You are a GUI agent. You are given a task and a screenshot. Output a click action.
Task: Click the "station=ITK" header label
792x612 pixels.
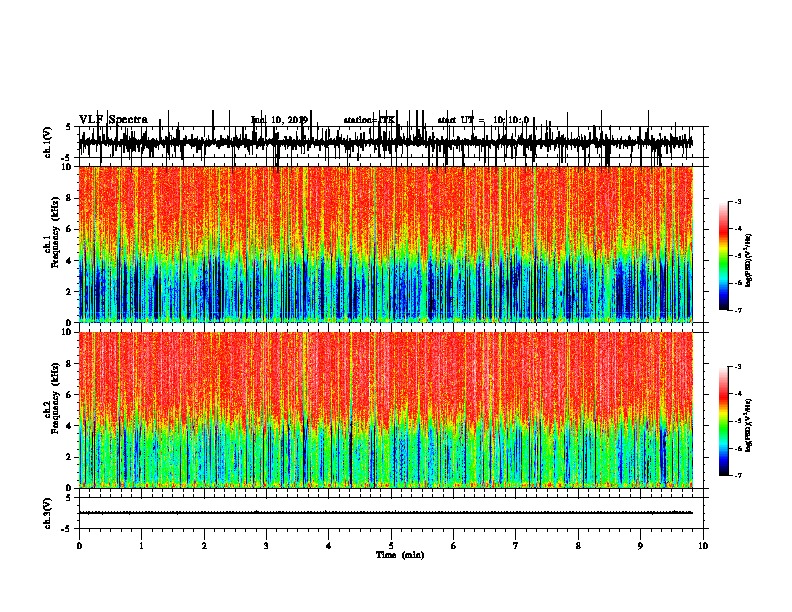(x=370, y=120)
